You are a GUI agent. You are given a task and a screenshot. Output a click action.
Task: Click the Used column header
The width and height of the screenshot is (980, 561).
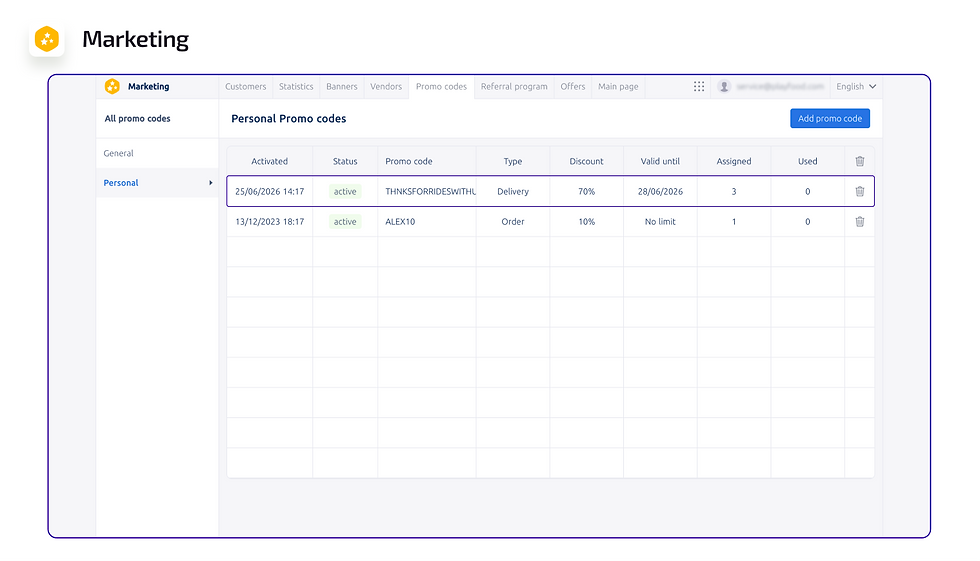click(x=808, y=161)
